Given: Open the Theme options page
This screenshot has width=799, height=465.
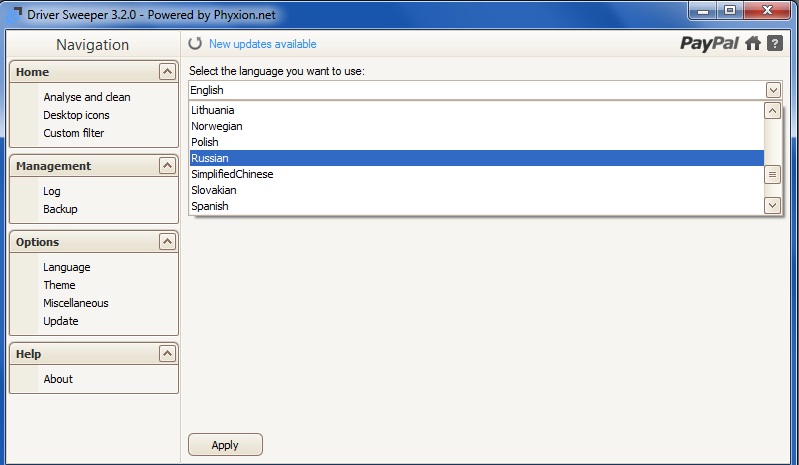Looking at the screenshot, I should (x=59, y=285).
